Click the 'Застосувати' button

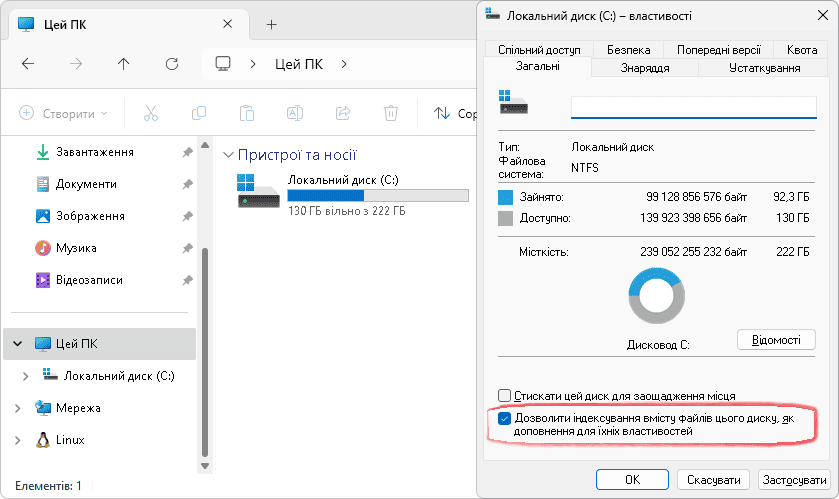(794, 479)
